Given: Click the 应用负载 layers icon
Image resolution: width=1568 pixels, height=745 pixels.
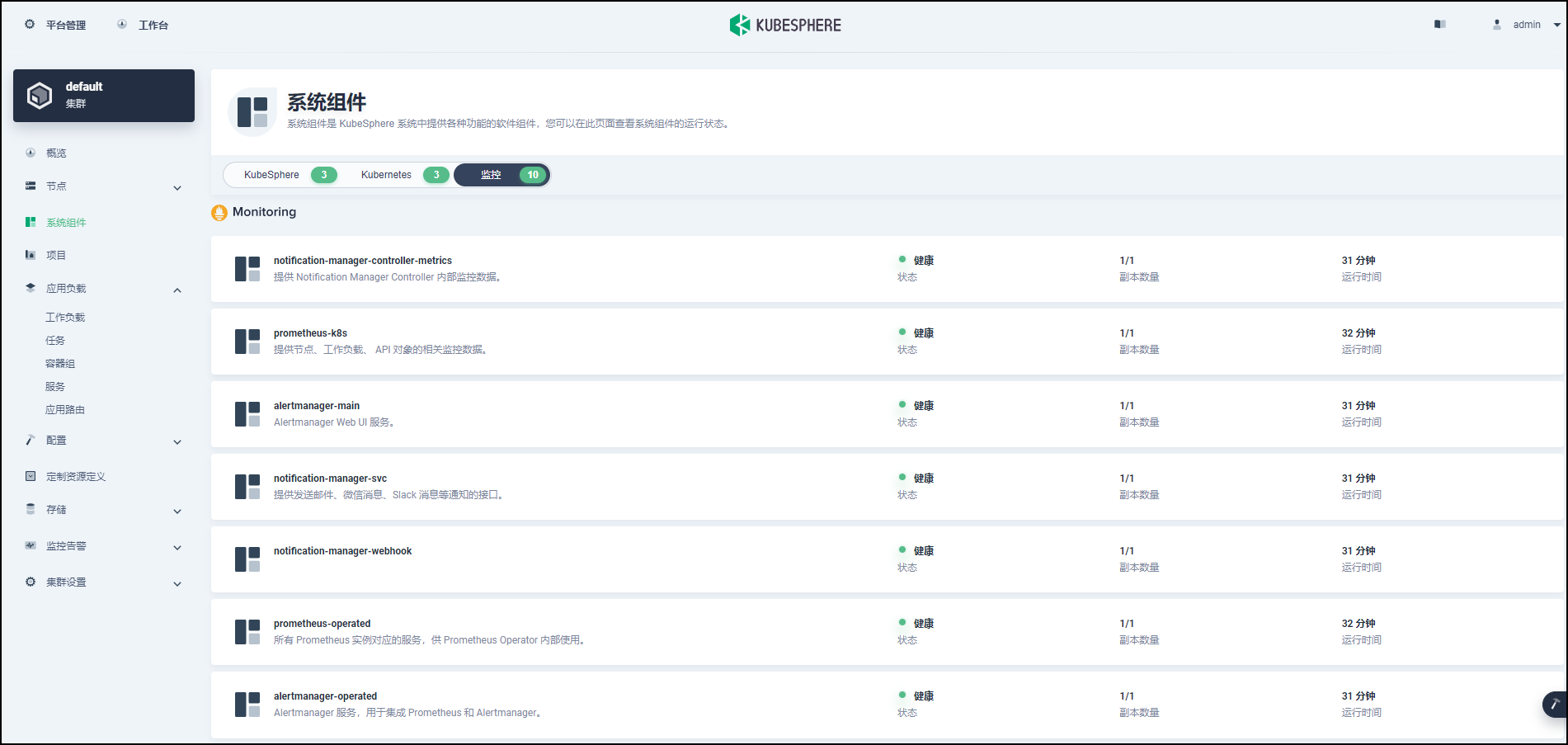Looking at the screenshot, I should [x=31, y=288].
